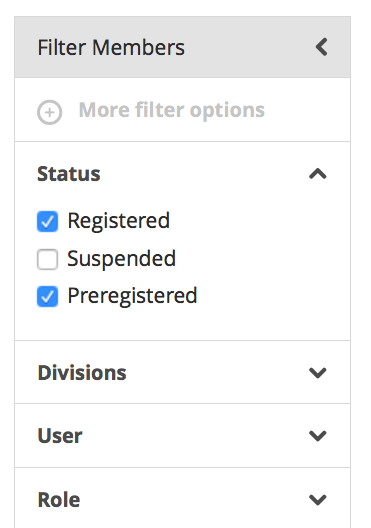Viewport: 371px width, 528px height.
Task: Click the blue checkmark beside Preregistered
Action: [x=47, y=296]
